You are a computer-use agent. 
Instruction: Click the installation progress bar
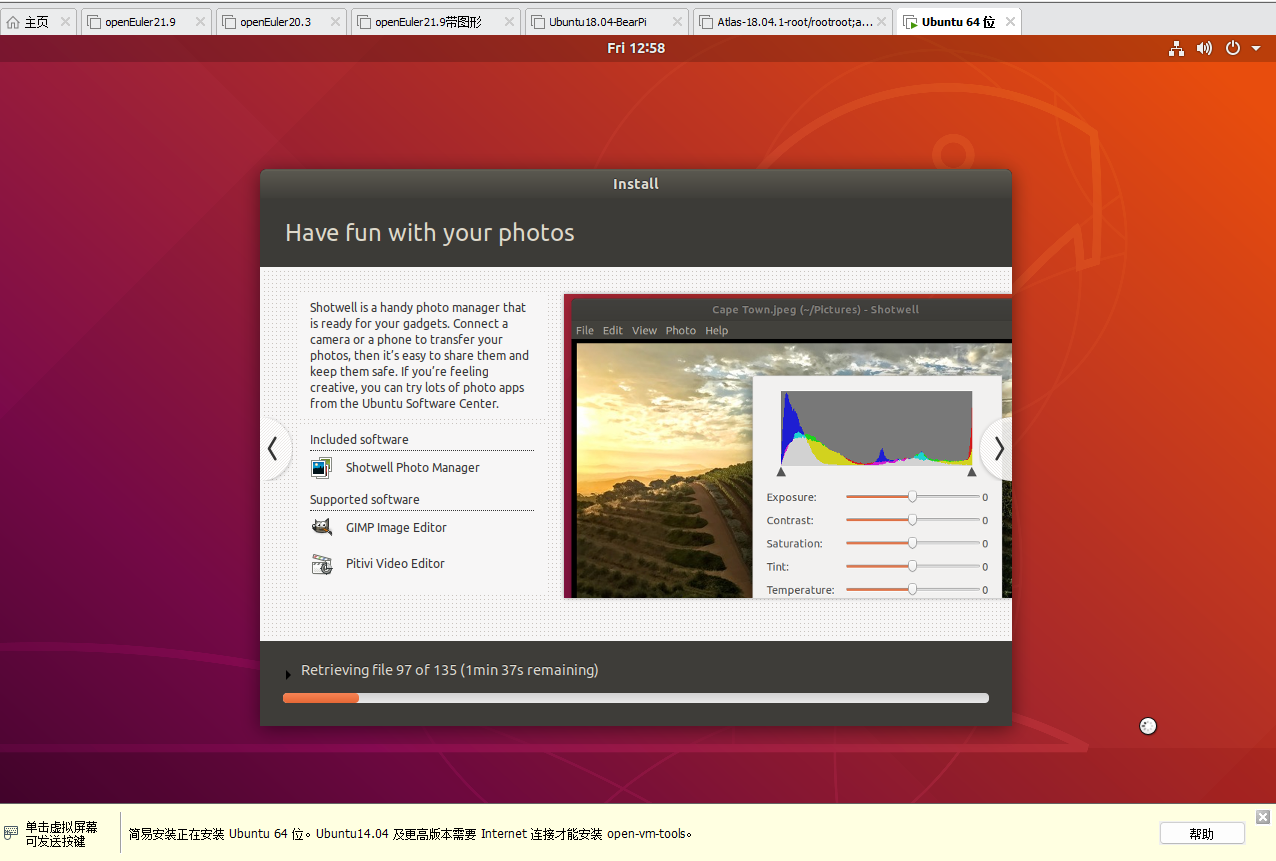click(636, 698)
